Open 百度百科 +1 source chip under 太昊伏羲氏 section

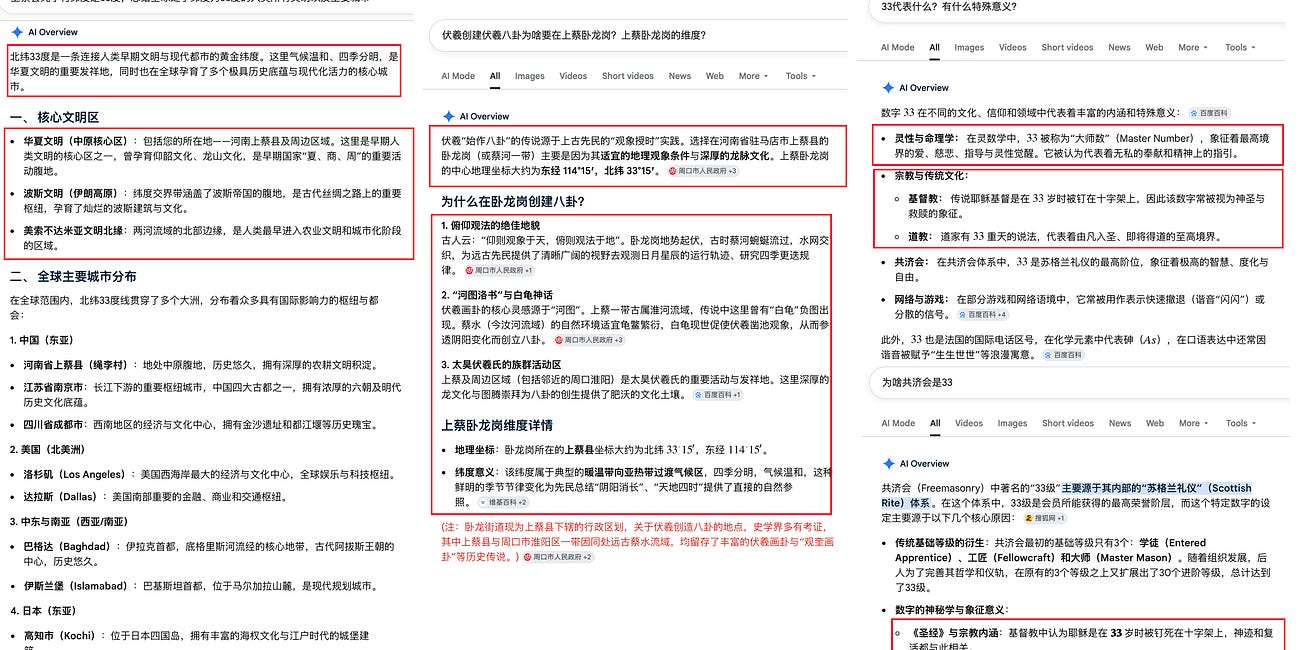[717, 395]
